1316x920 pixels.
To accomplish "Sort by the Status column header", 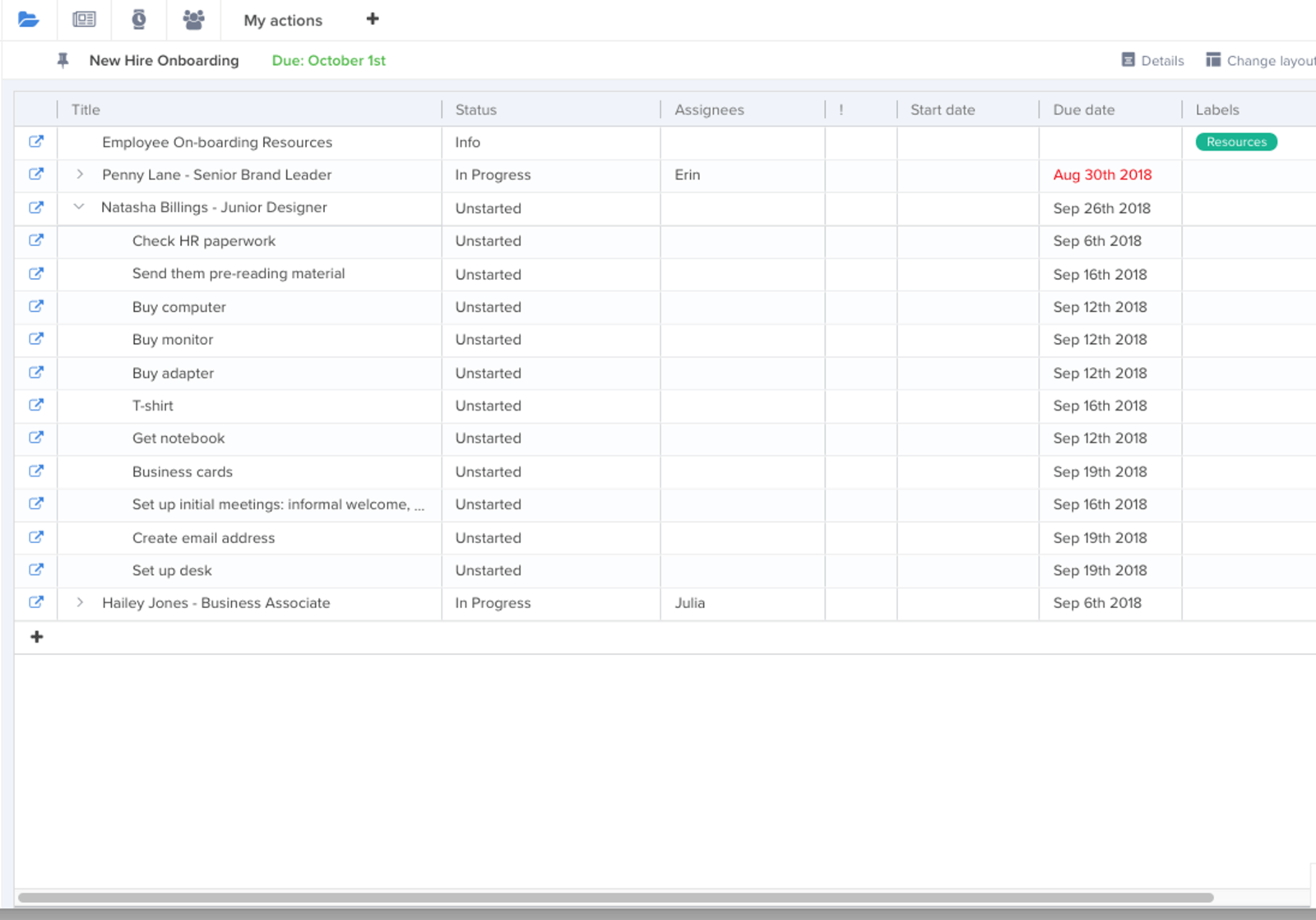I will [x=476, y=109].
